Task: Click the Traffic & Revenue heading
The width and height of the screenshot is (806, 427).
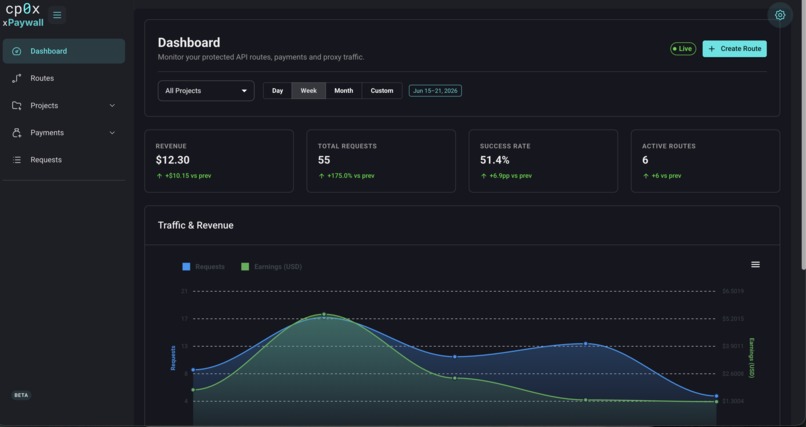Action: [x=195, y=225]
